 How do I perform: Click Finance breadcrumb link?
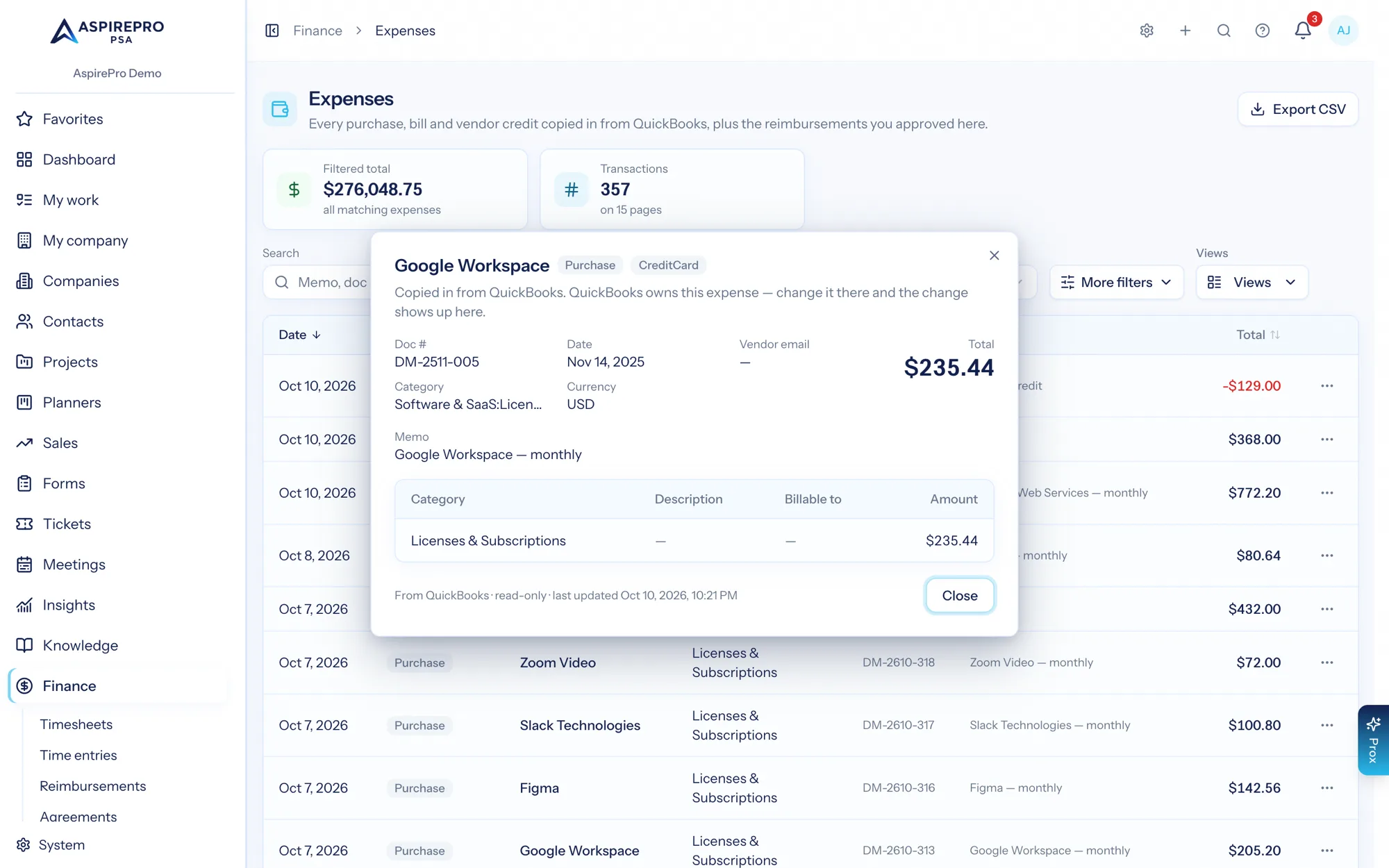pyautogui.click(x=317, y=31)
